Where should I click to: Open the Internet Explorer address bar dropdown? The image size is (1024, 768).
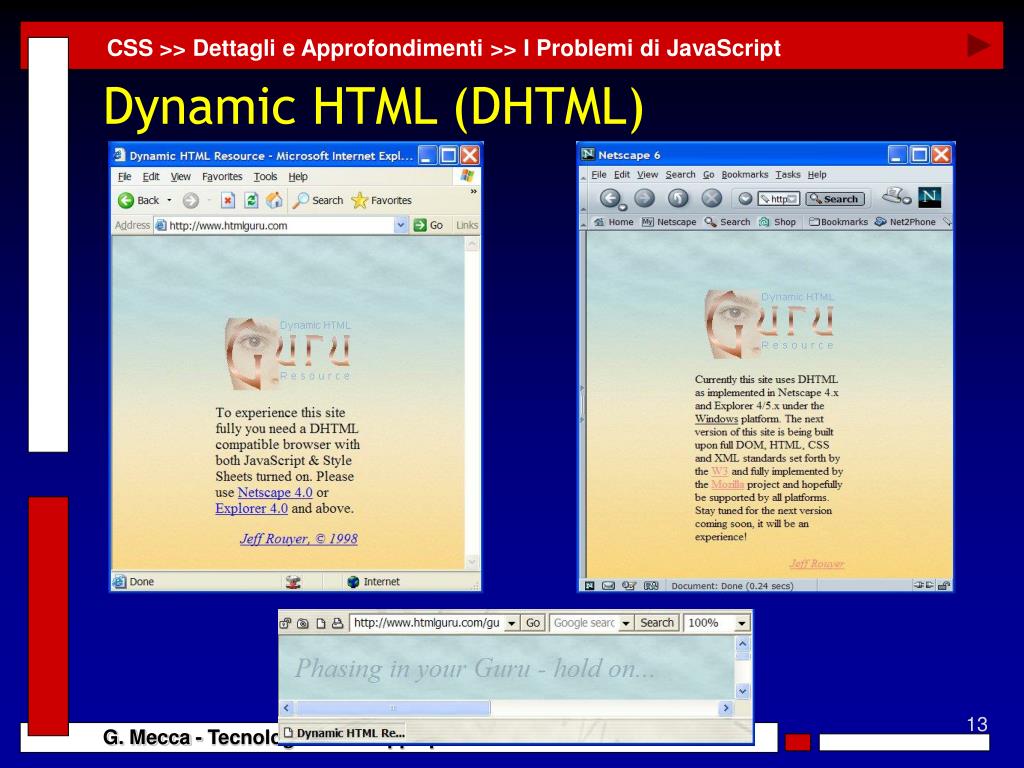click(x=400, y=225)
